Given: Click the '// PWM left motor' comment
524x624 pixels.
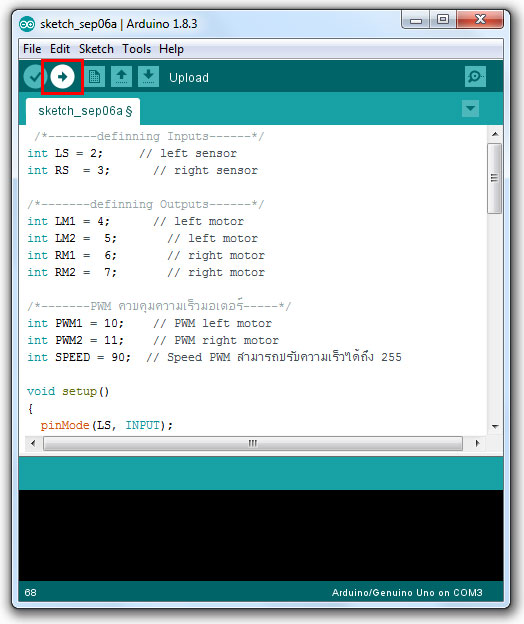Looking at the screenshot, I should click(x=212, y=323).
